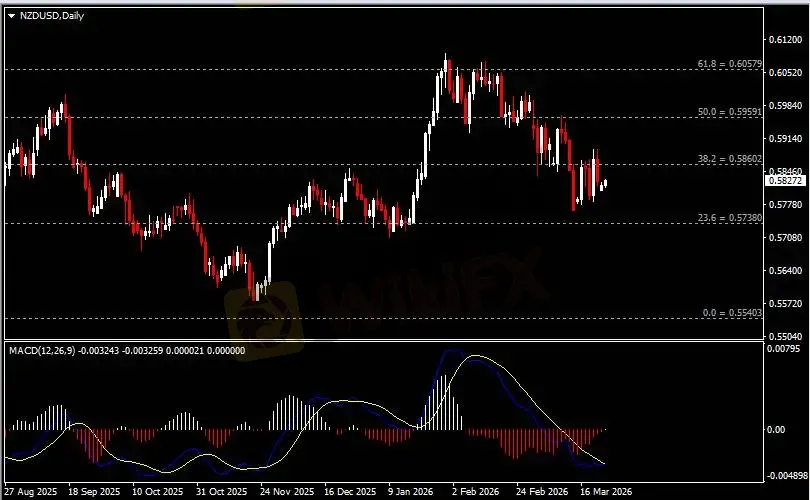Click the 0.55720 price axis value
This screenshot has height=500, width=810.
[x=785, y=304]
